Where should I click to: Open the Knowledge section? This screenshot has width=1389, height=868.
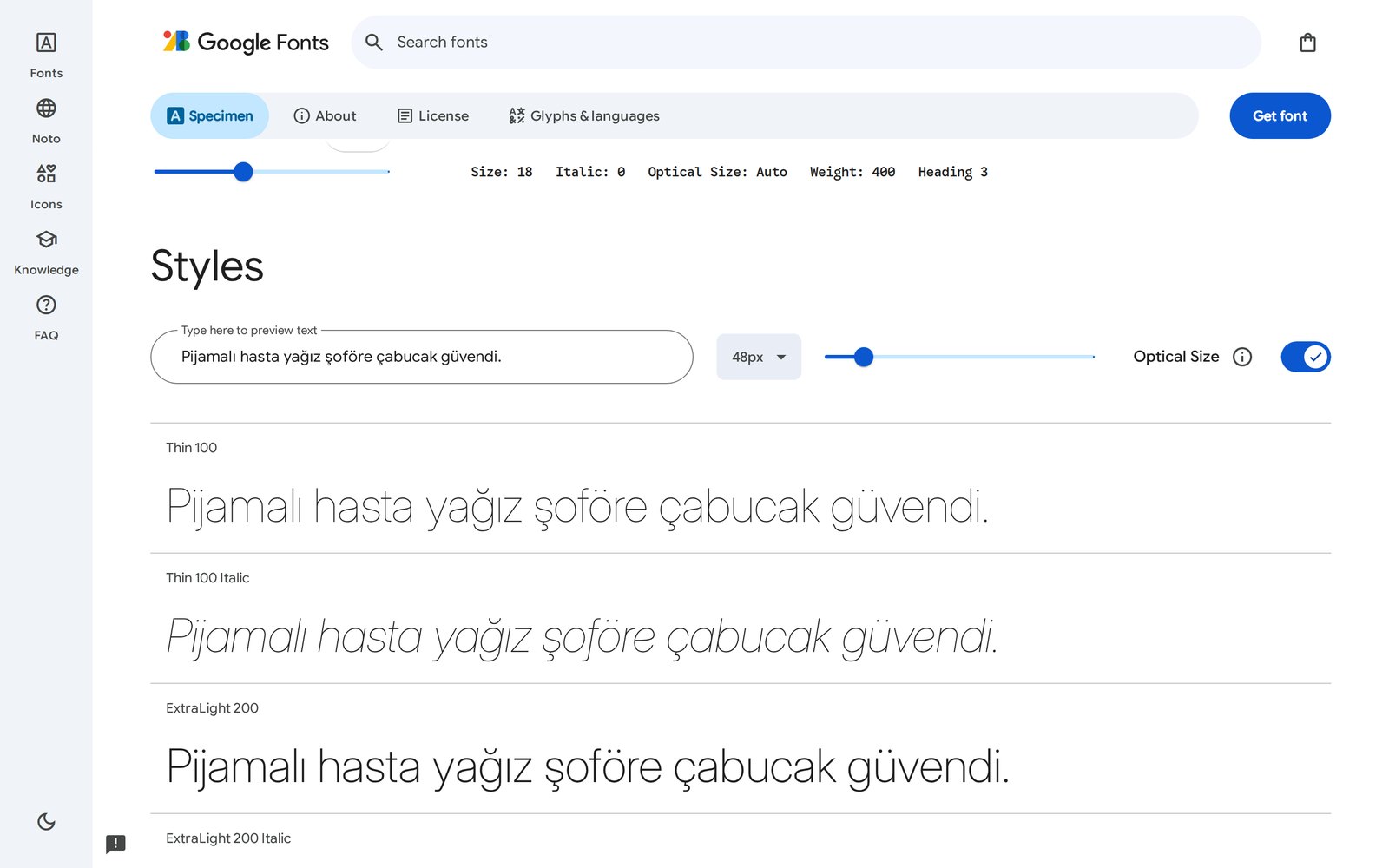[46, 253]
